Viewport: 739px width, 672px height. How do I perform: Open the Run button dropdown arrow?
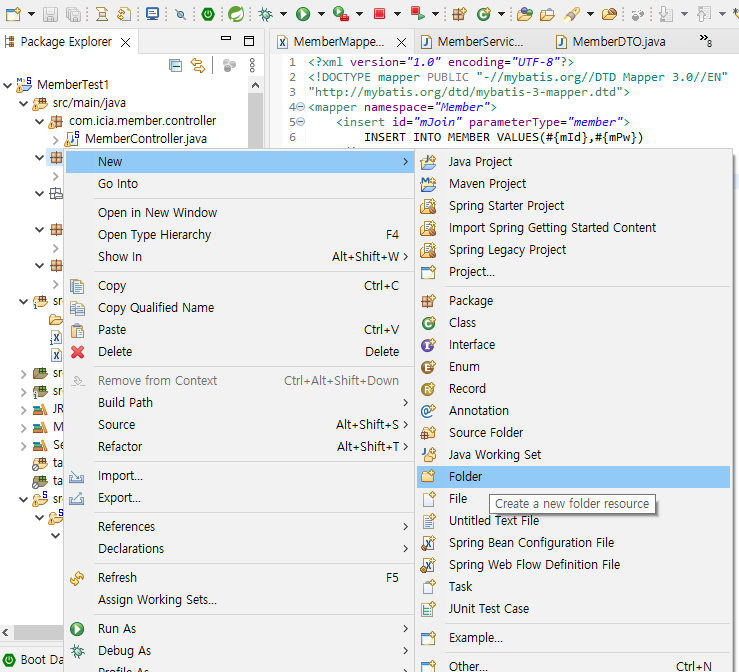(321, 14)
